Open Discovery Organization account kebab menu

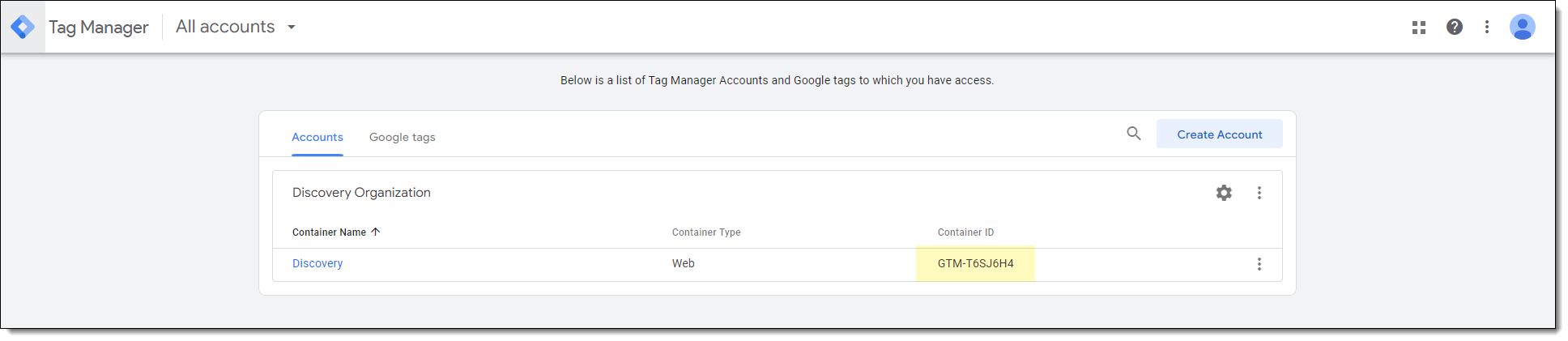pyautogui.click(x=1259, y=193)
